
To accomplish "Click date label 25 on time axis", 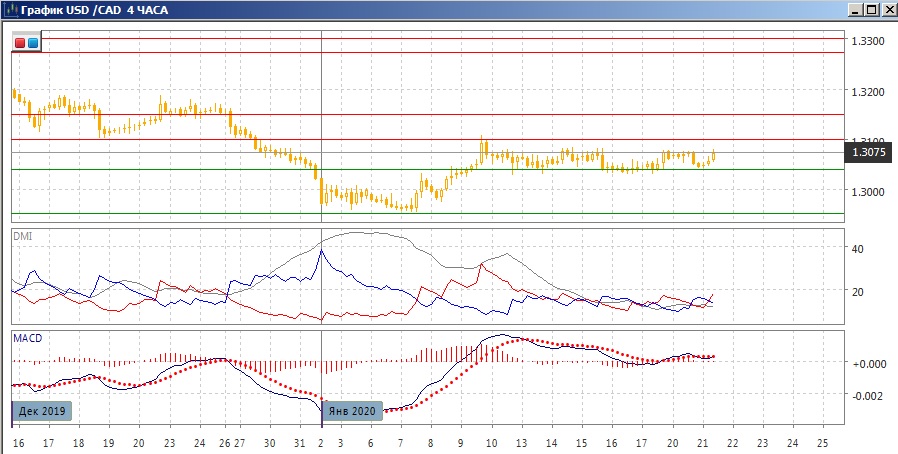I will coord(822,443).
